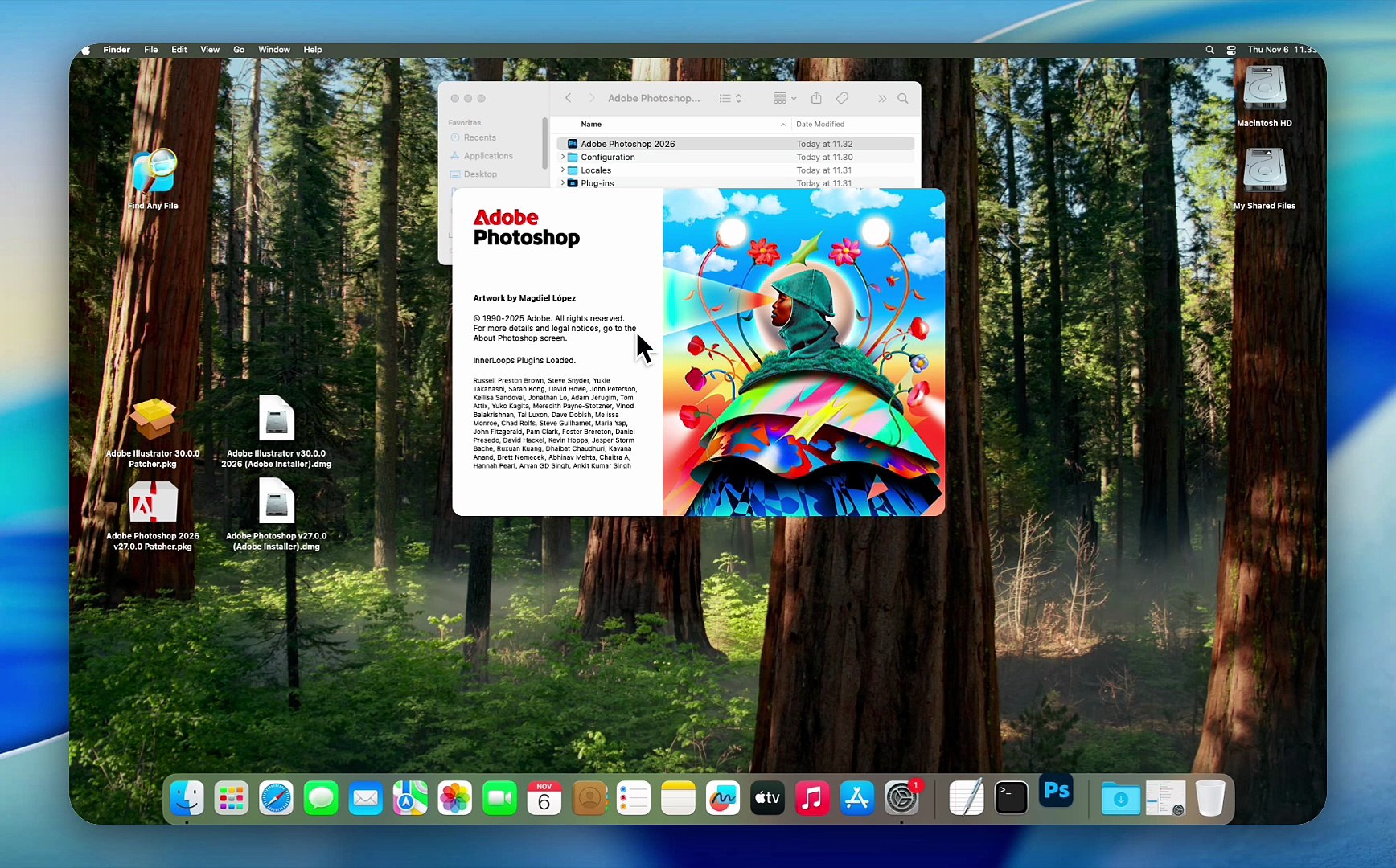This screenshot has height=868, width=1396.
Task: Launch Messages from the Dock
Action: pyautogui.click(x=321, y=798)
